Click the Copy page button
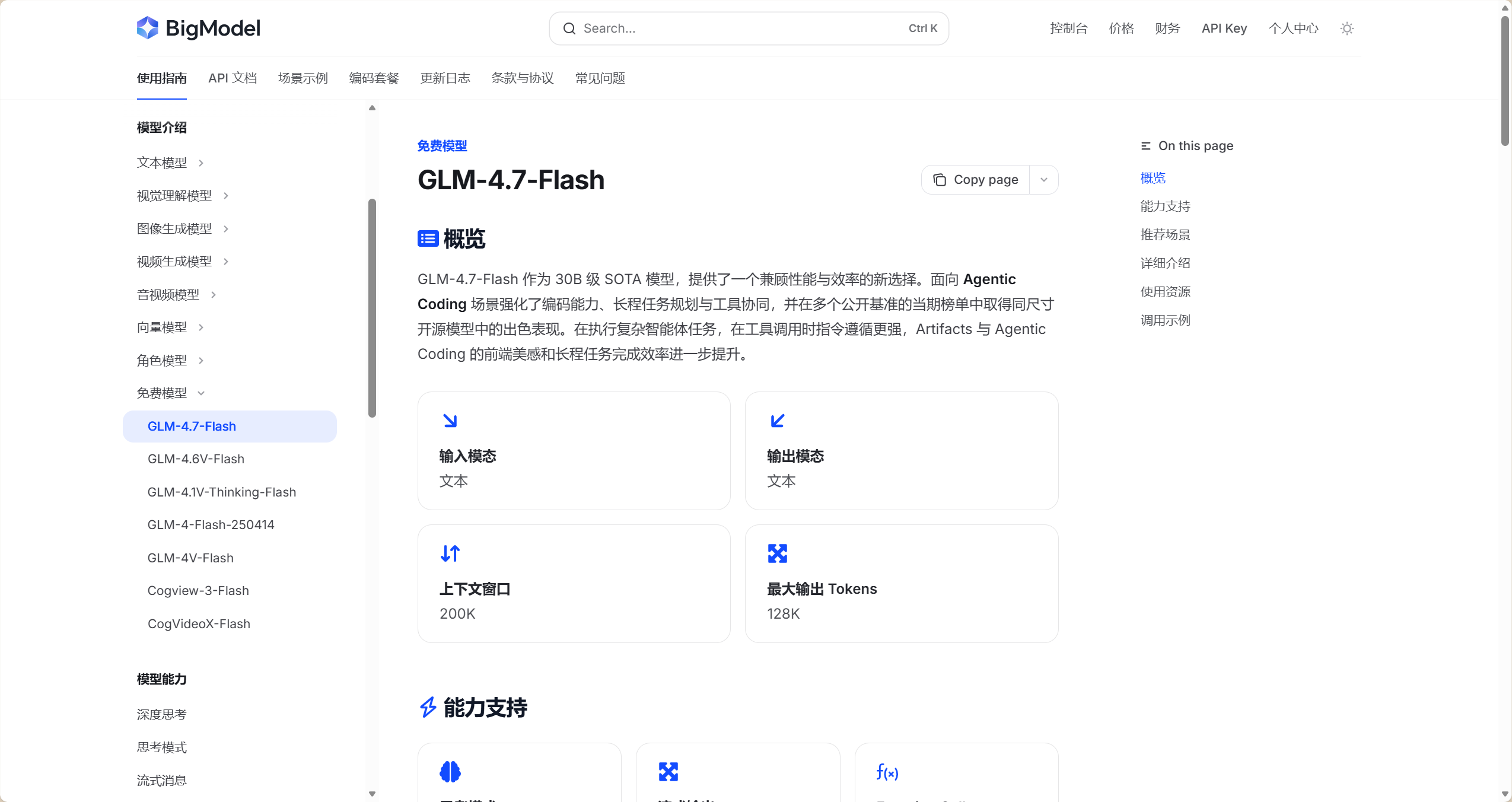This screenshot has height=802, width=1512. tap(976, 180)
